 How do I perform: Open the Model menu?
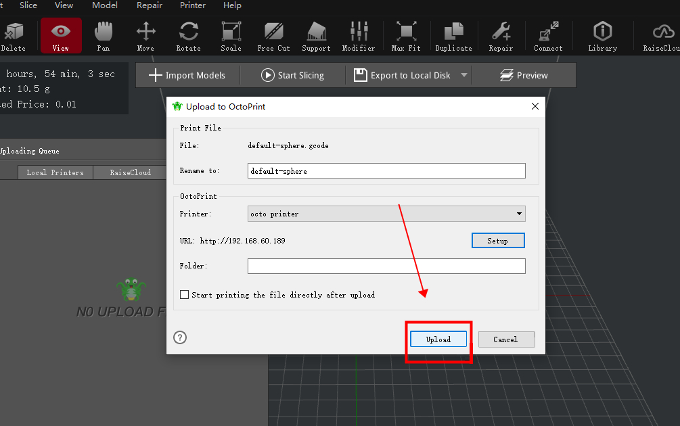click(x=105, y=5)
